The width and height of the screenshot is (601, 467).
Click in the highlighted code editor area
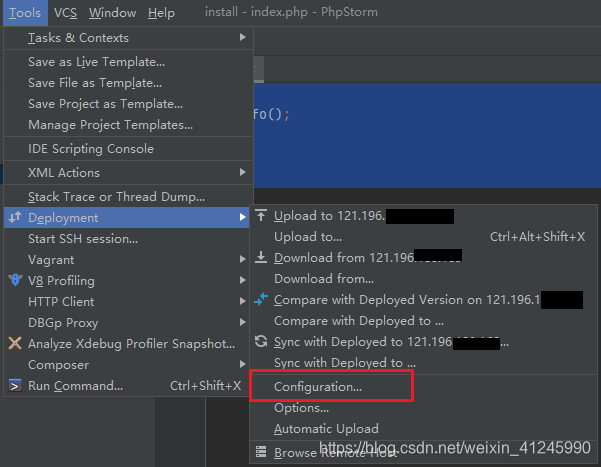(427, 135)
